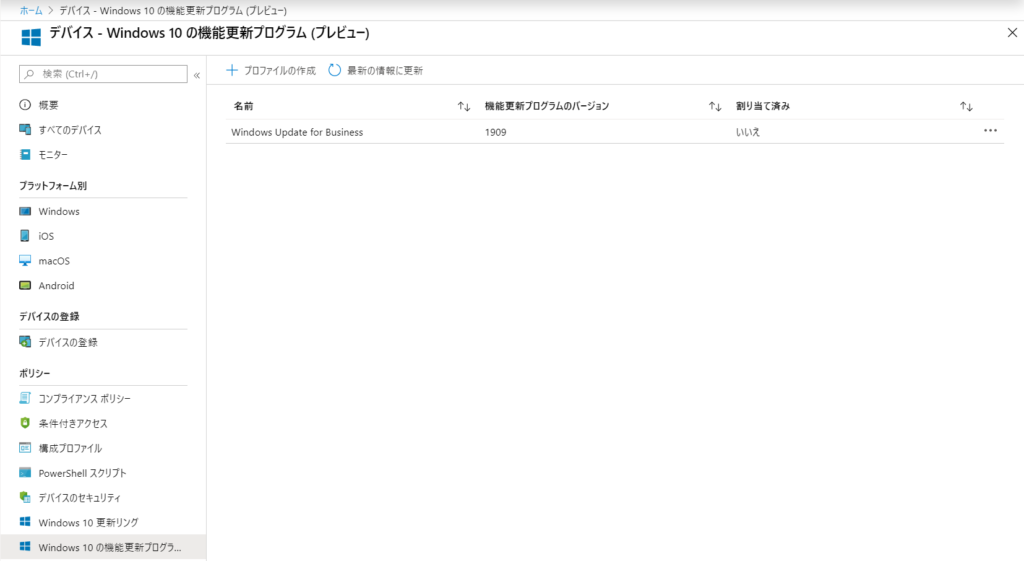Sort by 機能更新プログラムのバージョン column arrows

[715, 106]
